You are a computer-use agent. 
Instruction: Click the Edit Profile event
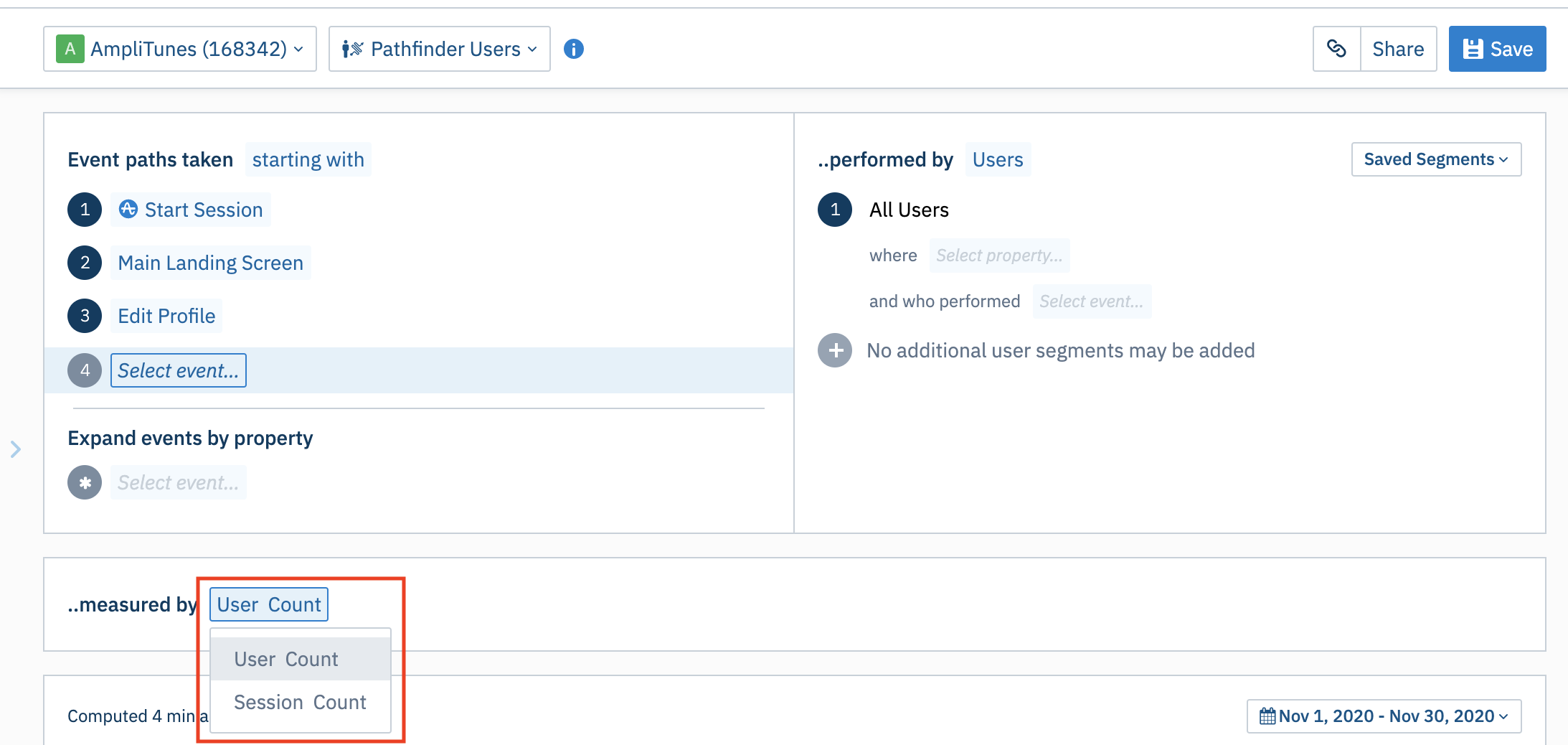point(166,316)
